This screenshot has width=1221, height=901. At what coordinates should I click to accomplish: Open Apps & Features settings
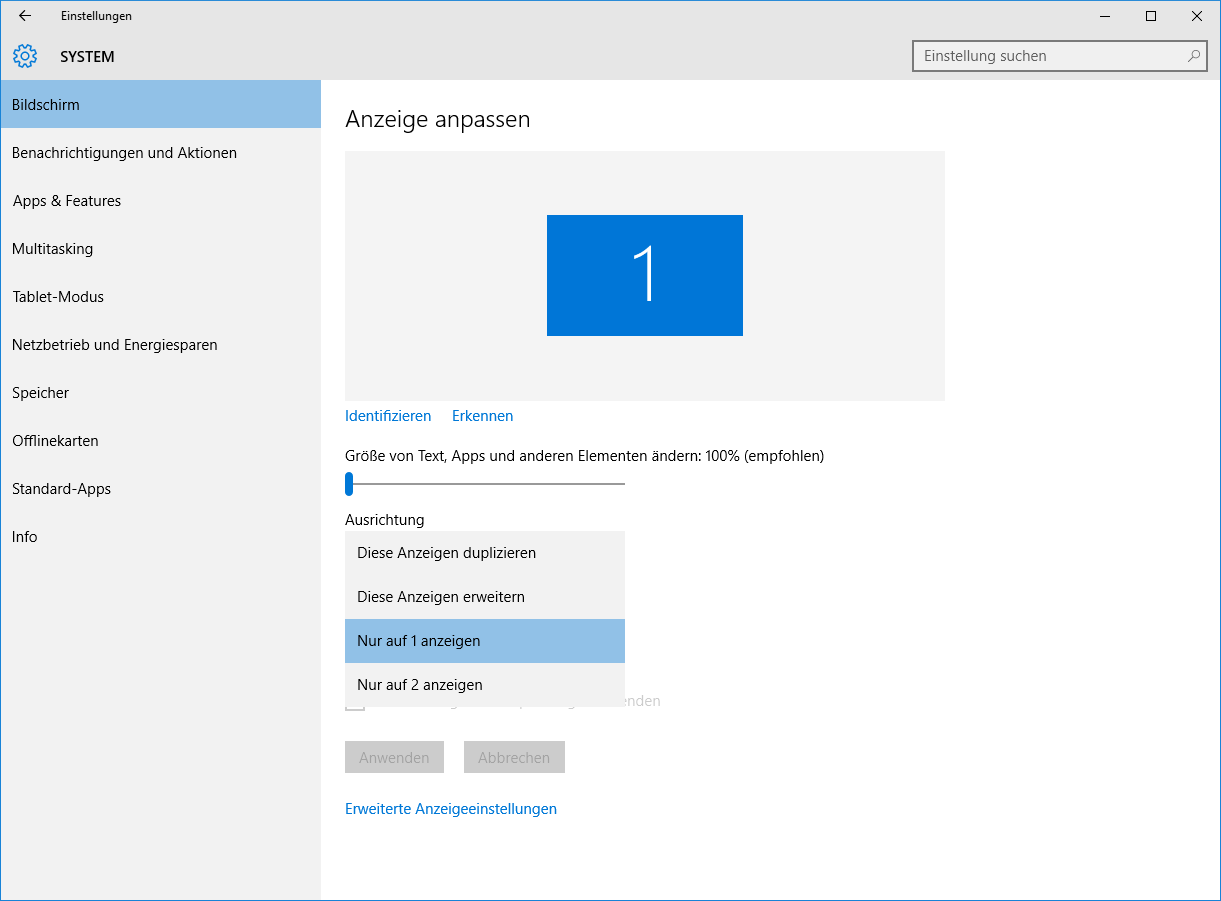[x=160, y=200]
